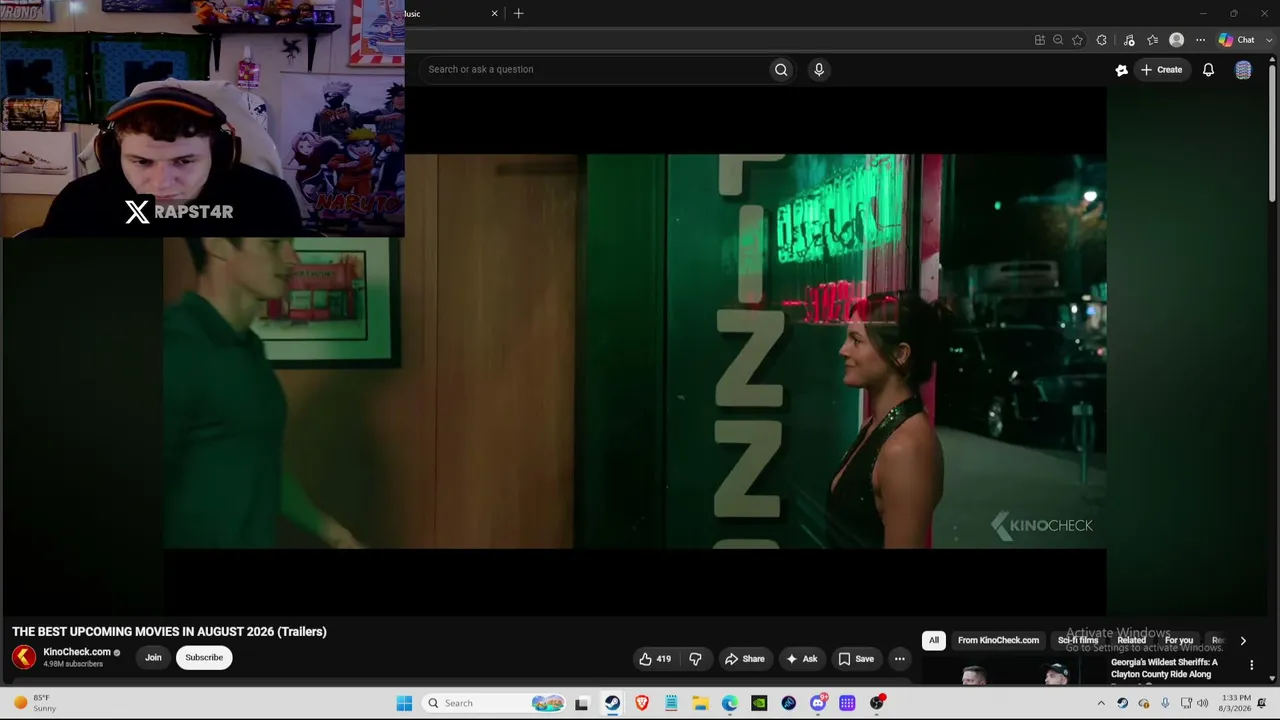Save the video to a playlist

(x=856, y=659)
